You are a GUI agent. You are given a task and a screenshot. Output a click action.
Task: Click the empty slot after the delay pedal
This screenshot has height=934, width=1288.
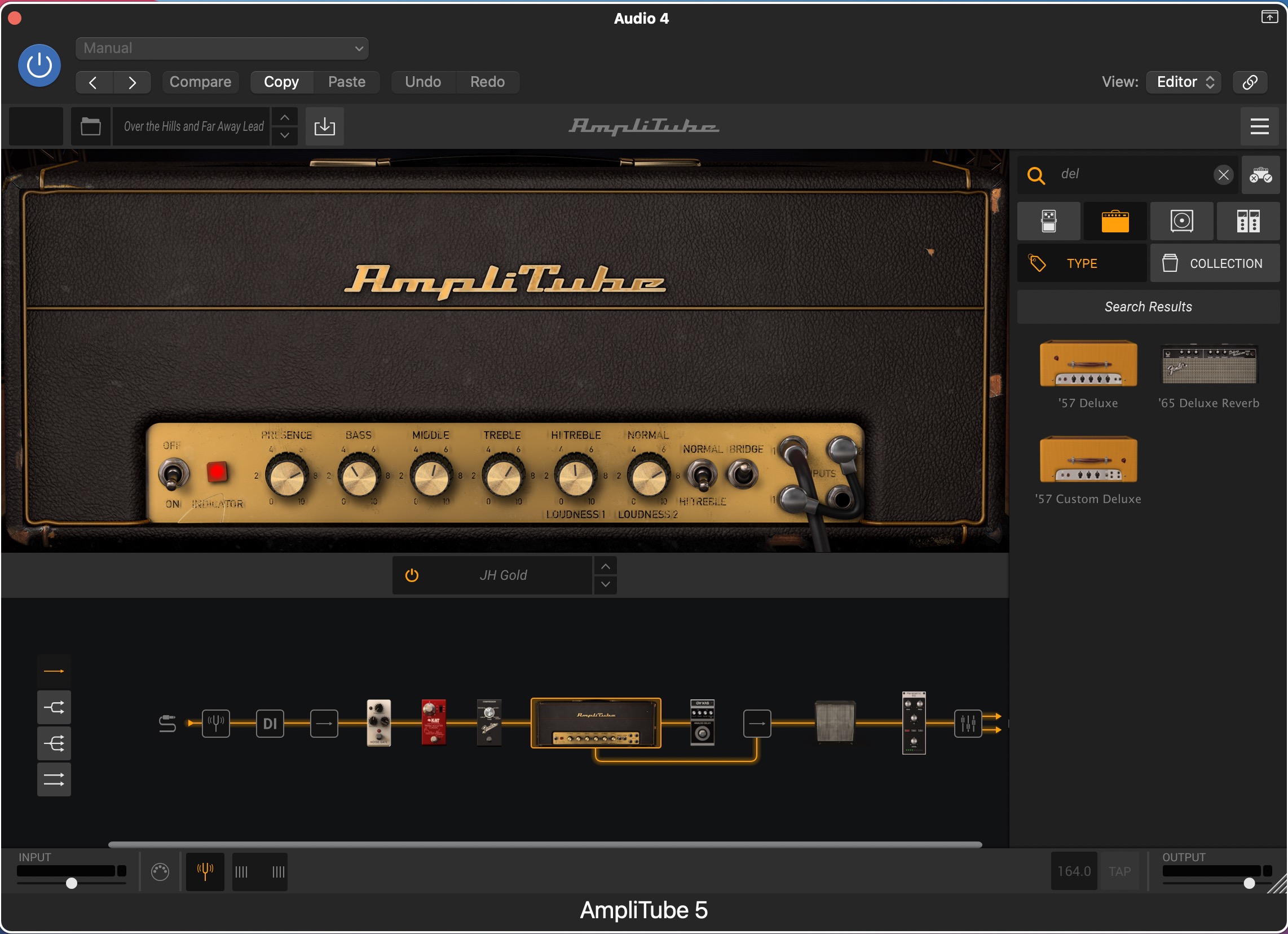[x=757, y=724]
